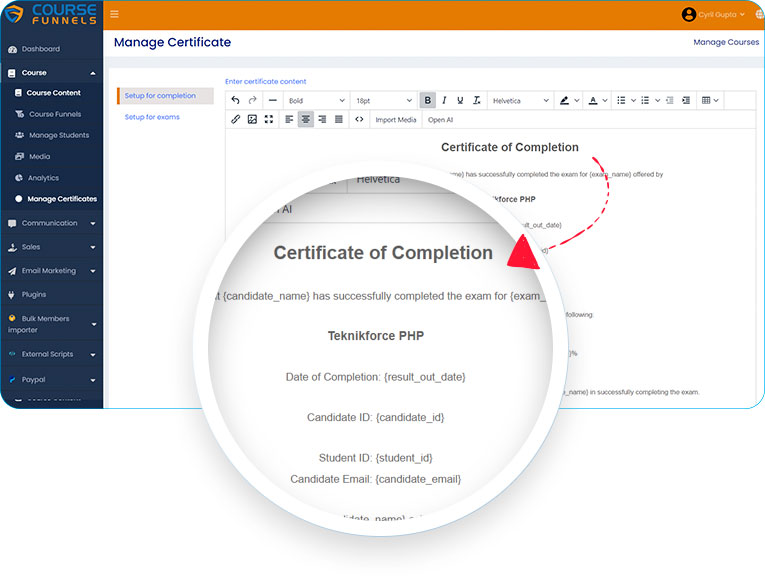Open Manage Students in the sidebar
The image size is (765, 576).
pos(59,135)
